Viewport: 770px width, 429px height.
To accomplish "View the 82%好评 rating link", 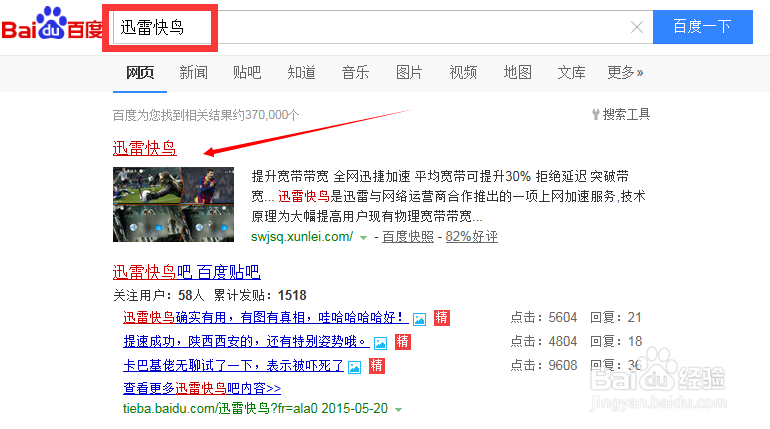I will click(471, 237).
